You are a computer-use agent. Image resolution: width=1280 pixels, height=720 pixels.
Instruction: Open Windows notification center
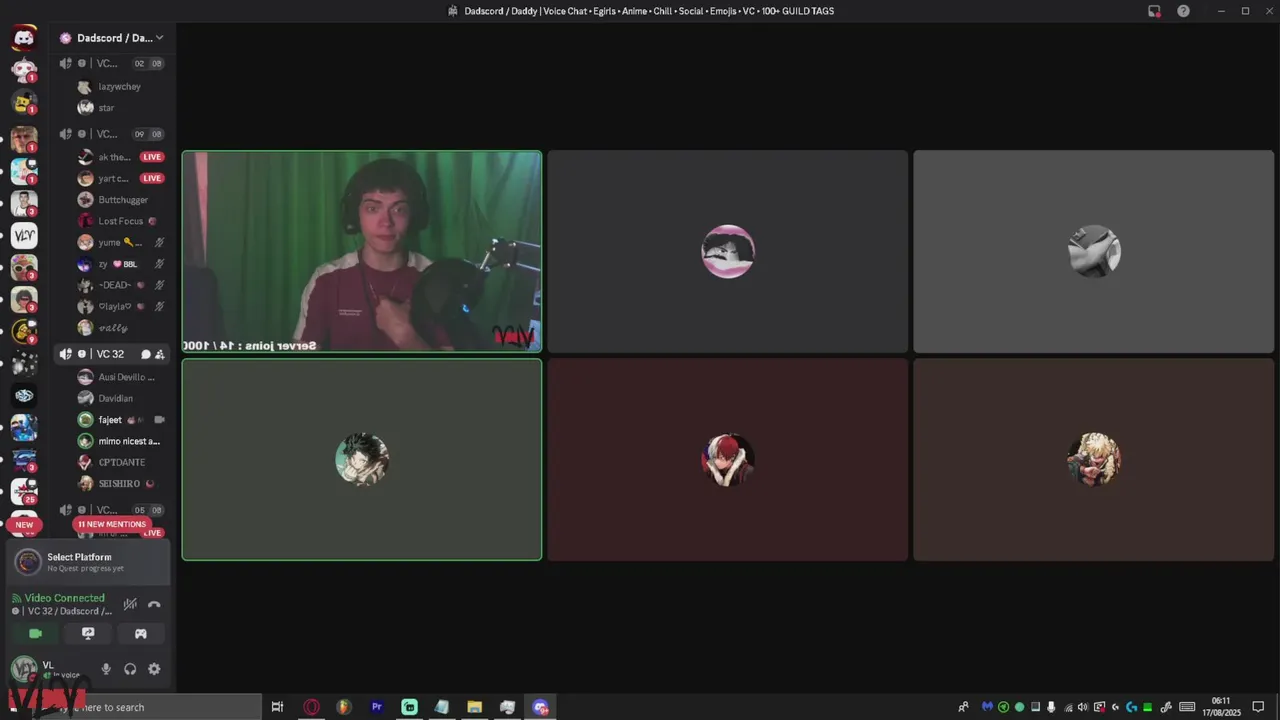tap(1258, 707)
